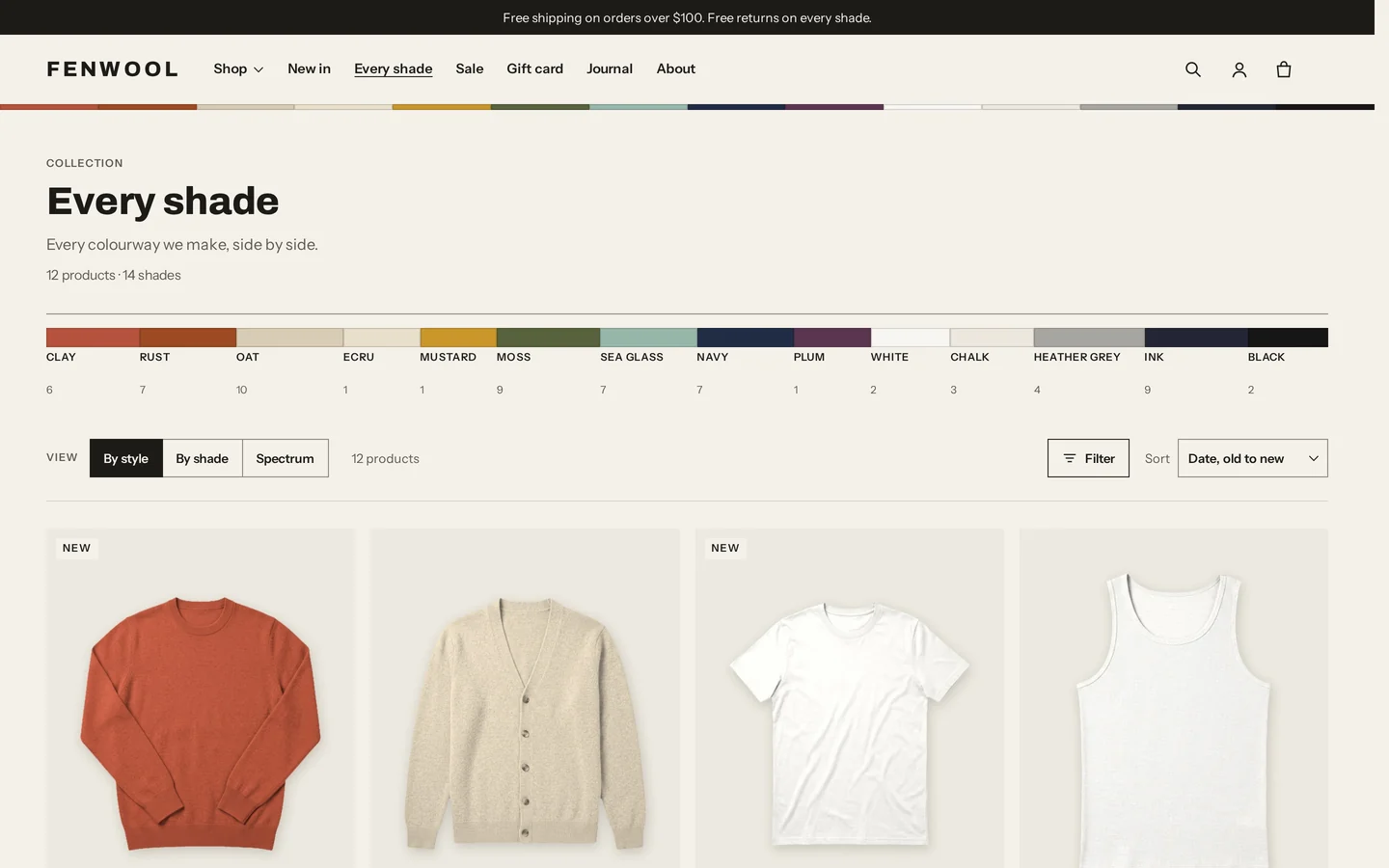Viewport: 1389px width, 868px height.
Task: Click the free shipping announcement text
Action: 687,17
